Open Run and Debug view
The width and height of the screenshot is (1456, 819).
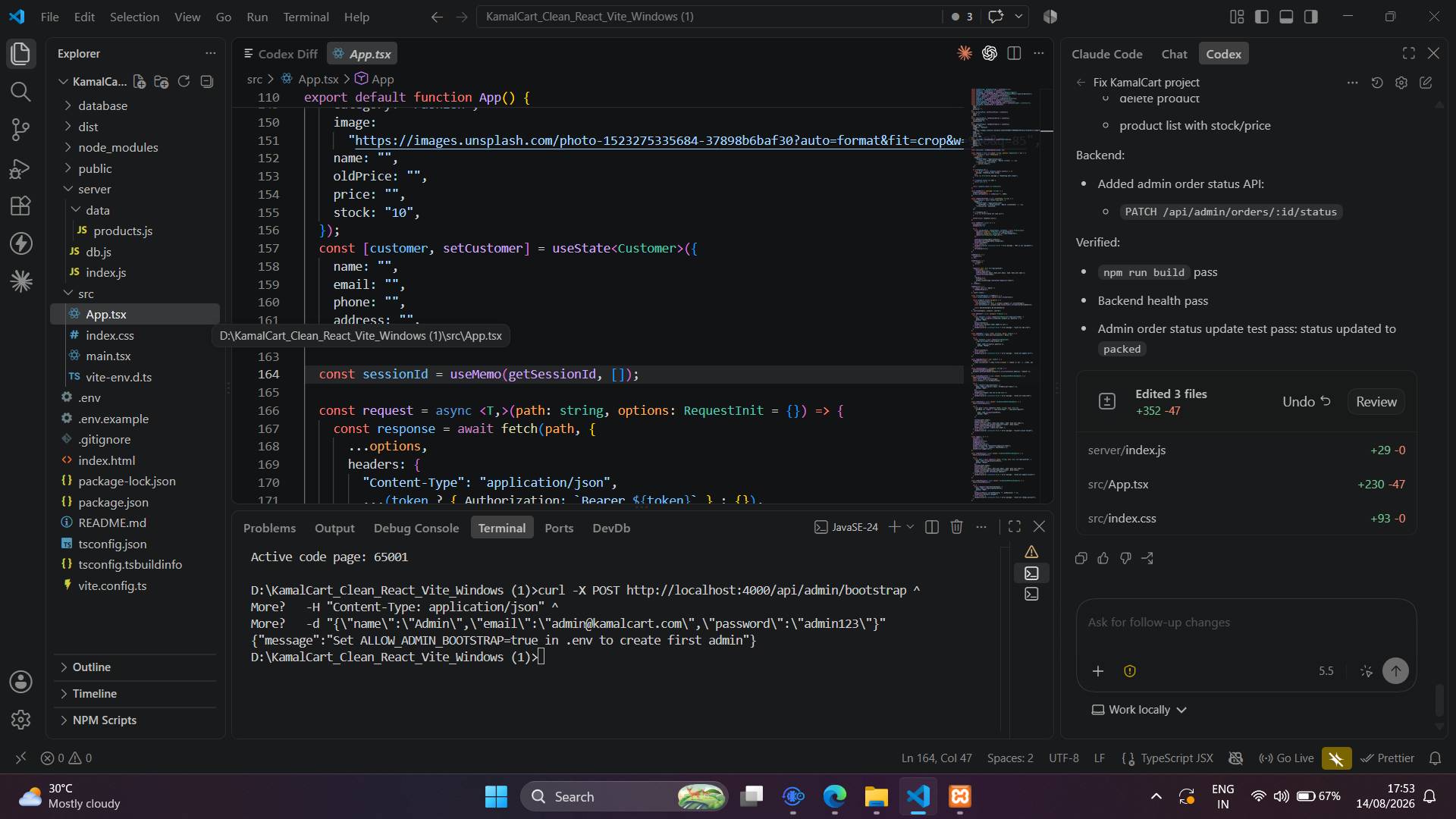click(20, 168)
